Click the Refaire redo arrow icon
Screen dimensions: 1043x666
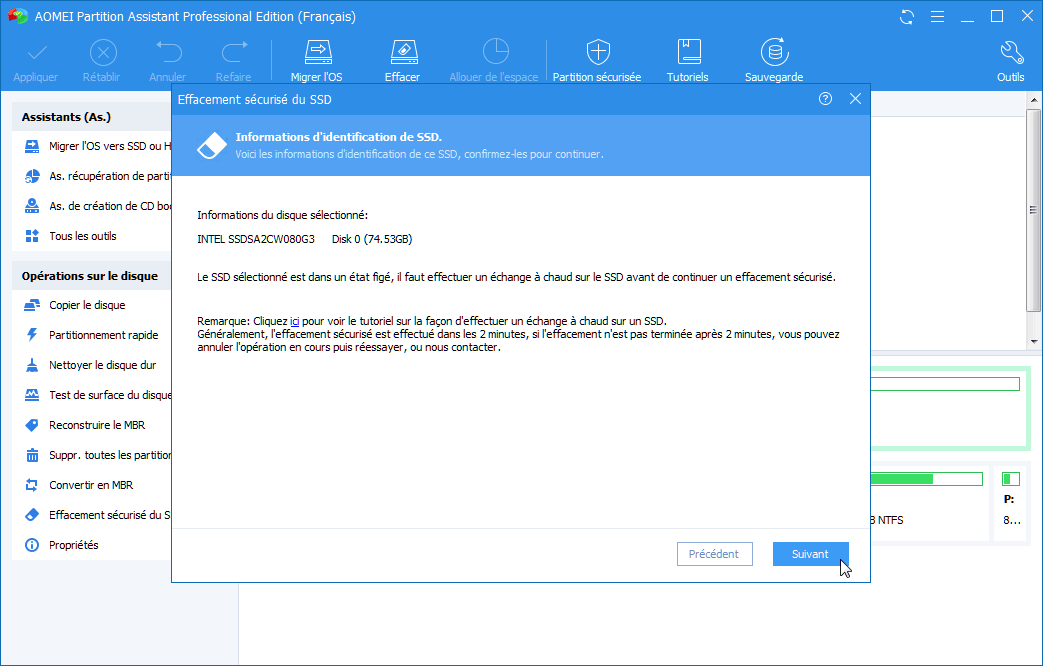point(234,52)
